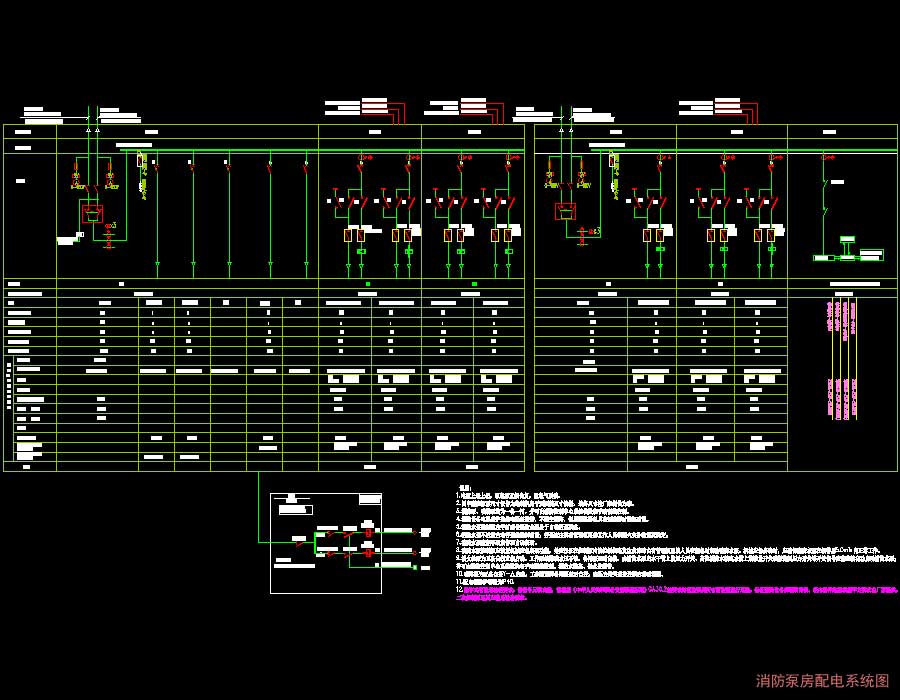This screenshot has width=900, height=700.
Task: Select the red transfer switch box in left panel
Action: (x=92, y=213)
